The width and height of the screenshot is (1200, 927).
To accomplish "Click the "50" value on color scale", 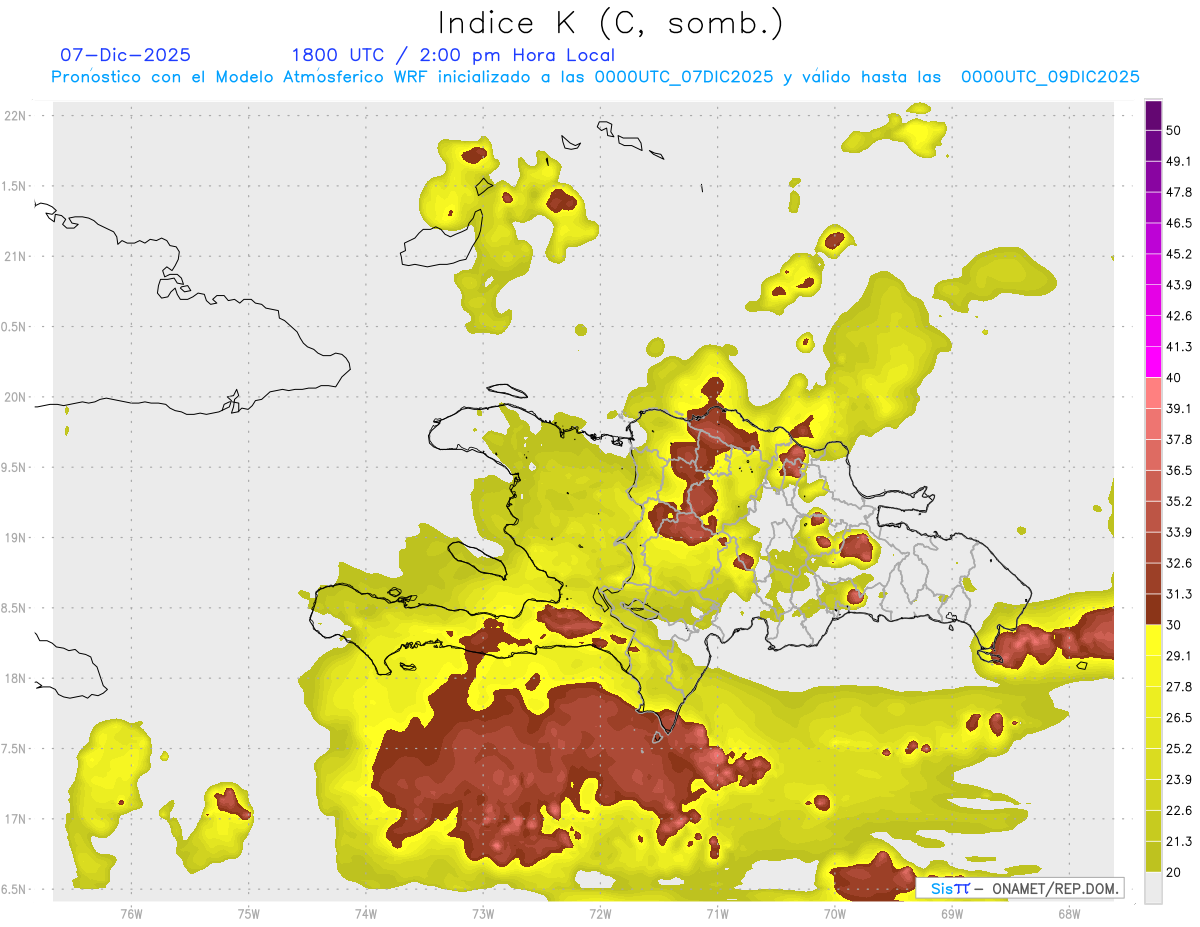I will point(1174,130).
